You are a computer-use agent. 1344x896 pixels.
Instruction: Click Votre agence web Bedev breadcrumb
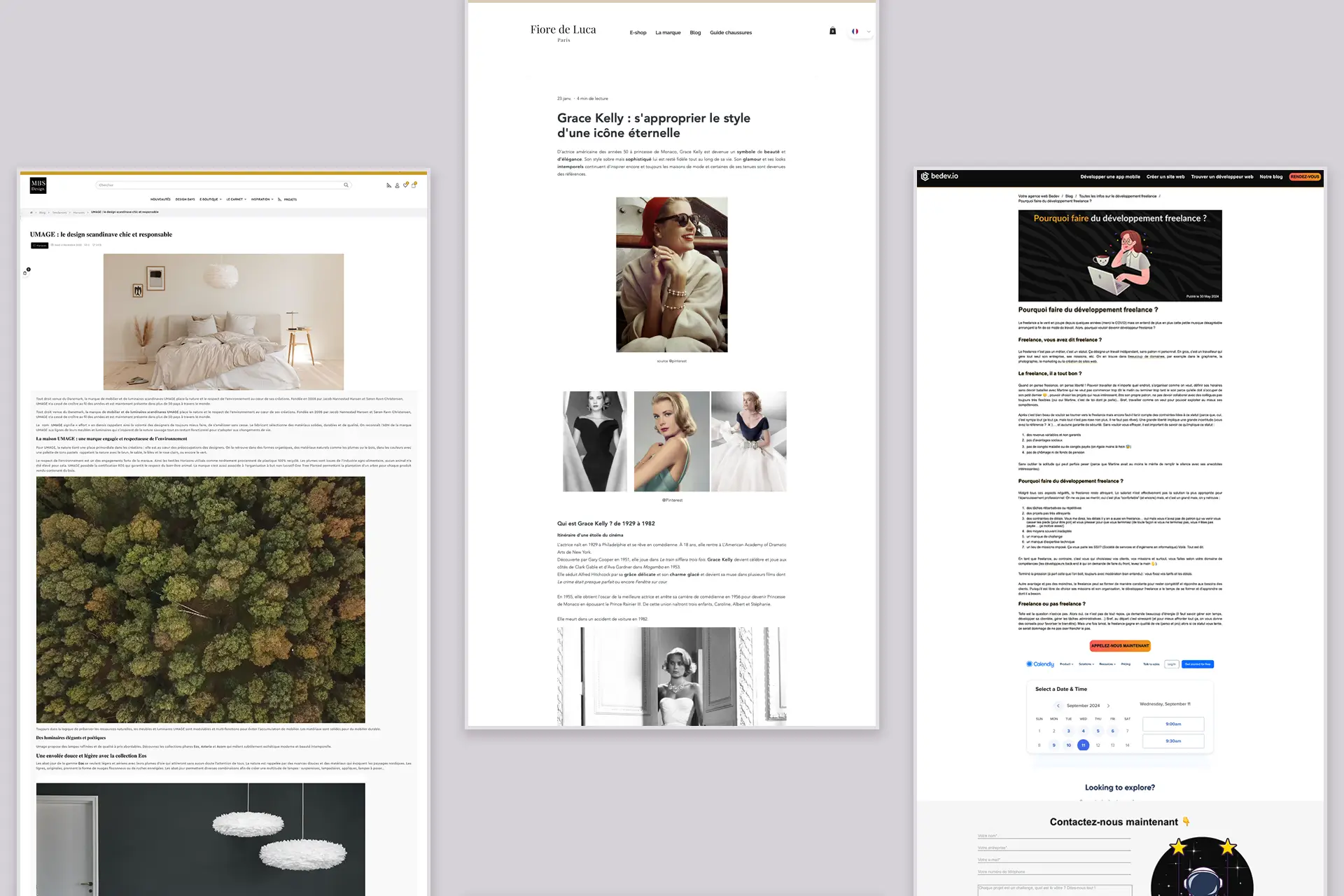[1039, 197]
